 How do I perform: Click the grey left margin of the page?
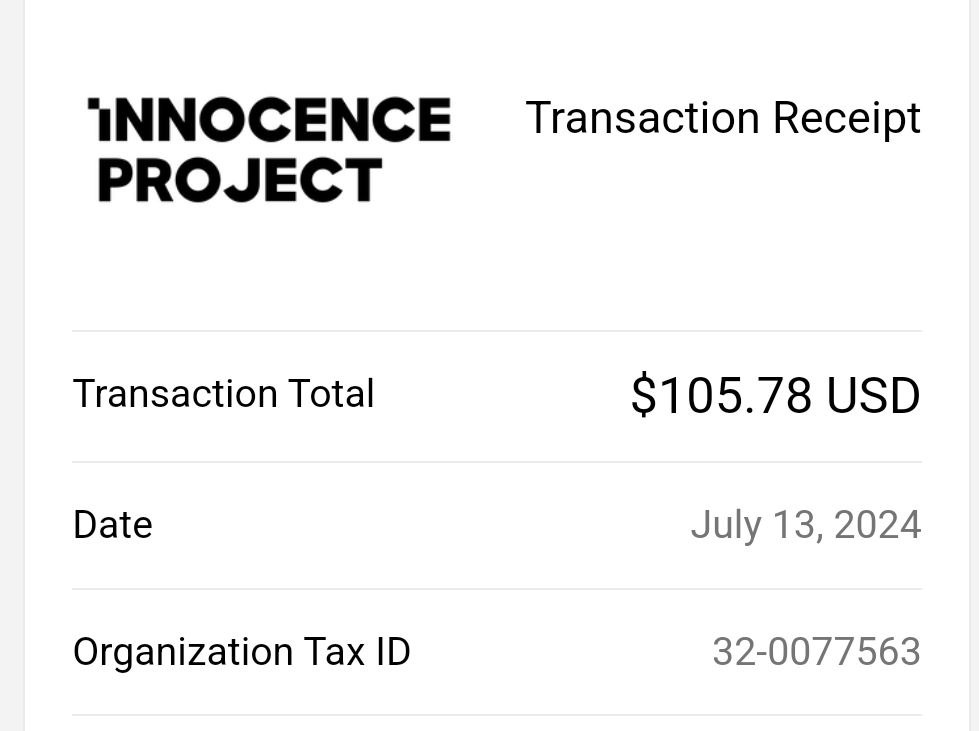[x=12, y=365]
